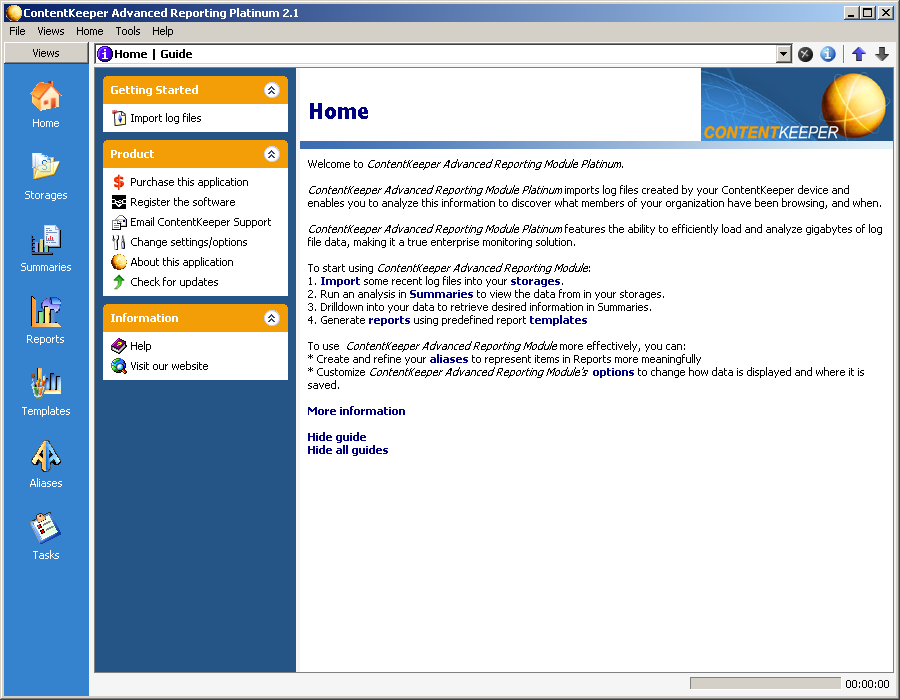Click the Email ContentKeeper Support icon
The height and width of the screenshot is (700, 900).
coord(119,222)
